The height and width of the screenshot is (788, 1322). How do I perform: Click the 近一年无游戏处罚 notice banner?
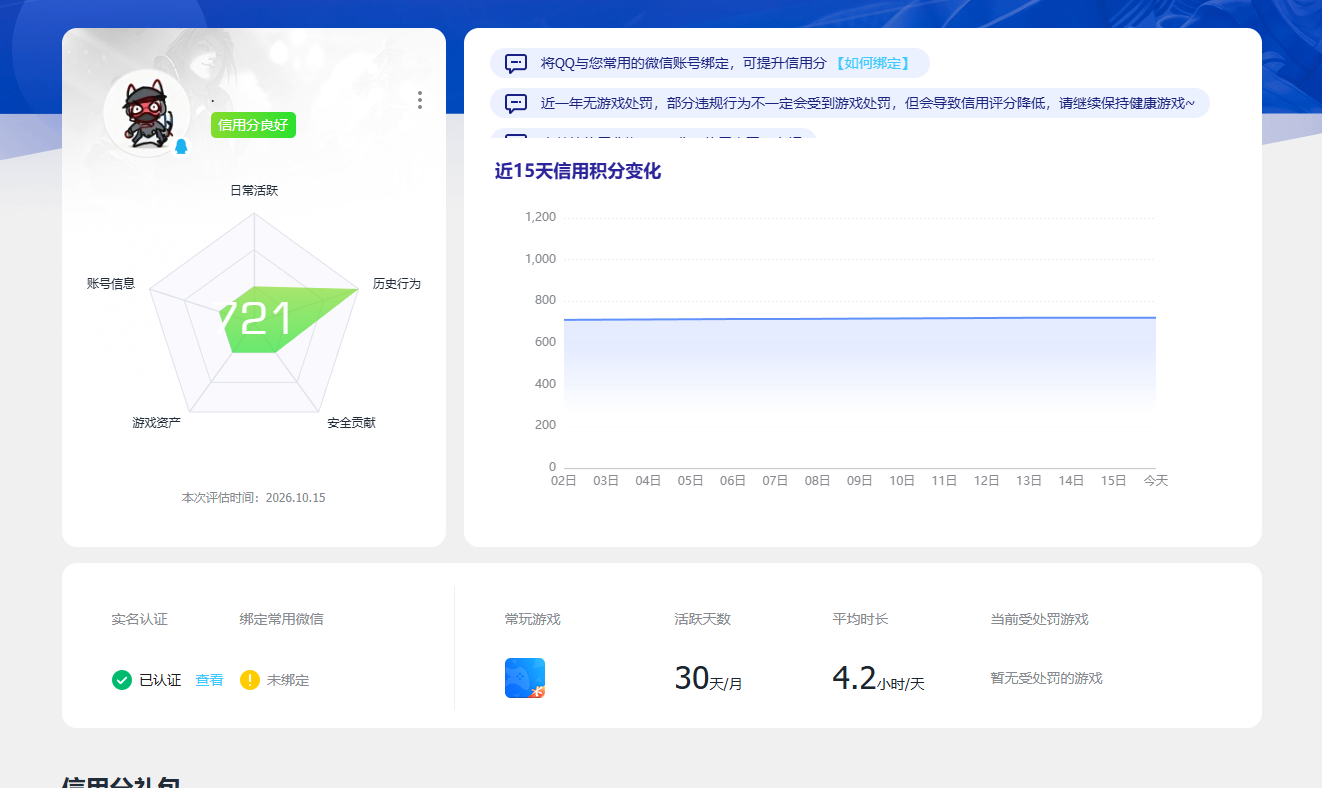[850, 103]
